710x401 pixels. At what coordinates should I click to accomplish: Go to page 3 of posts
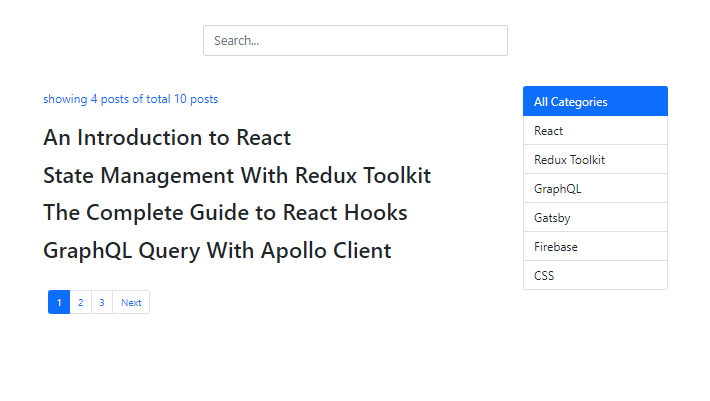[101, 303]
